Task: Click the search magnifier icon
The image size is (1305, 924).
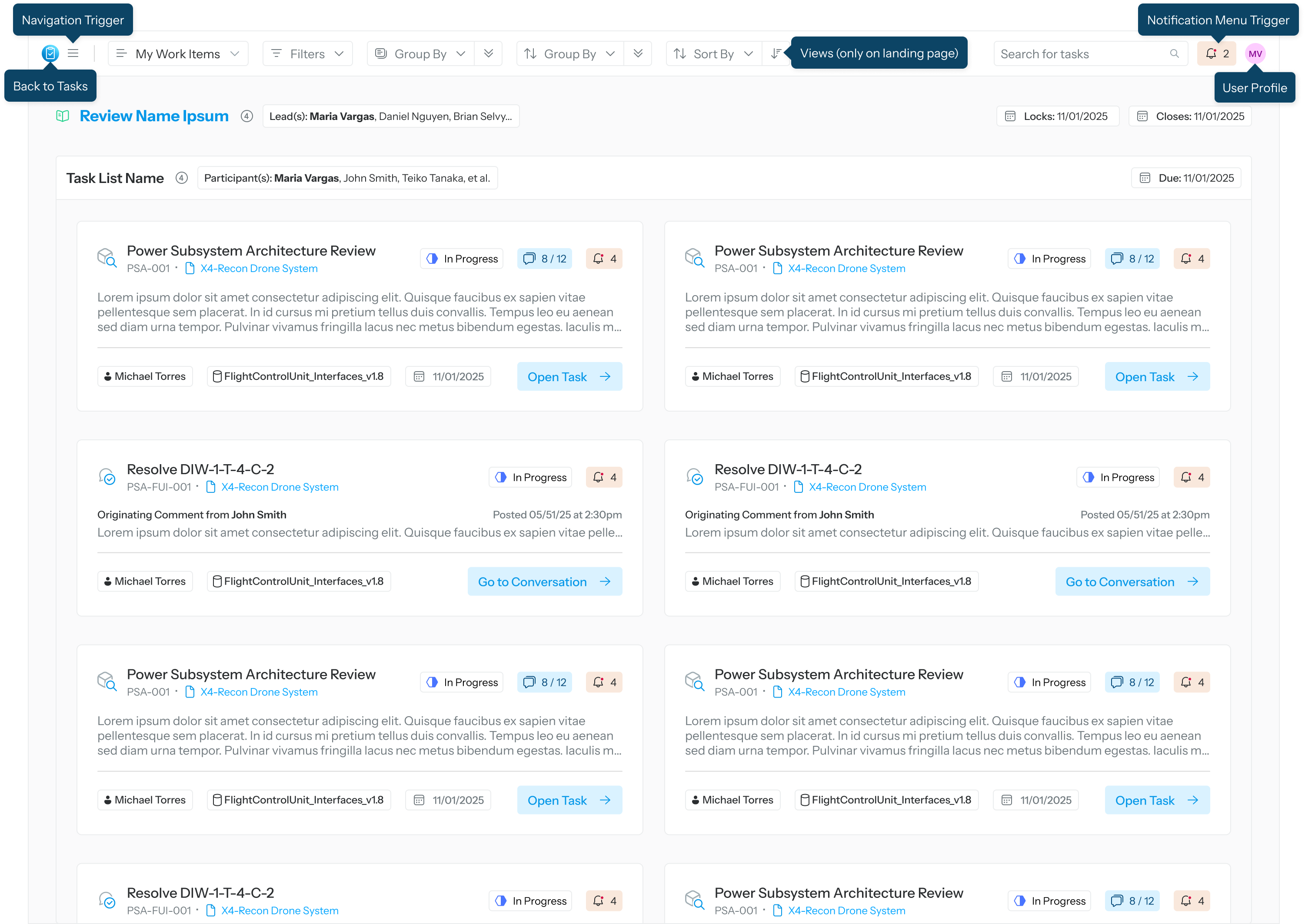Action: pyautogui.click(x=1175, y=53)
